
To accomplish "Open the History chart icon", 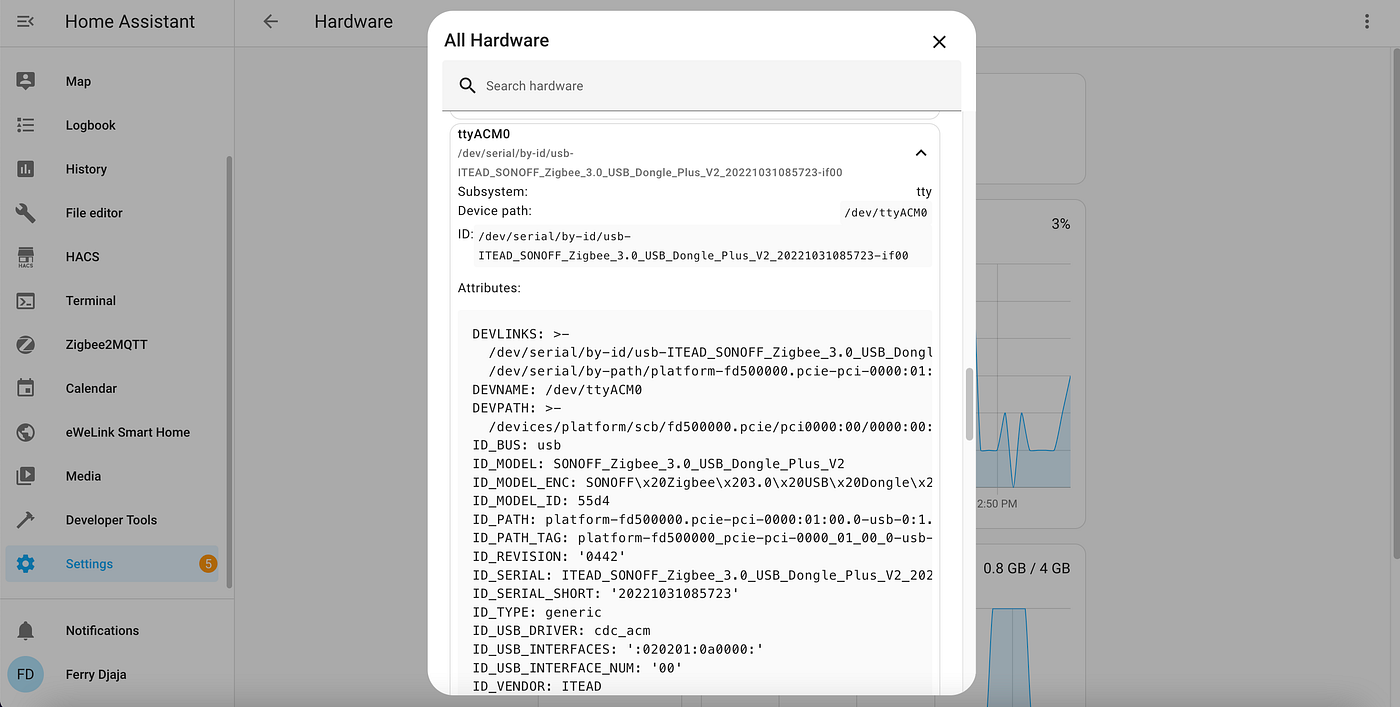I will (x=26, y=169).
